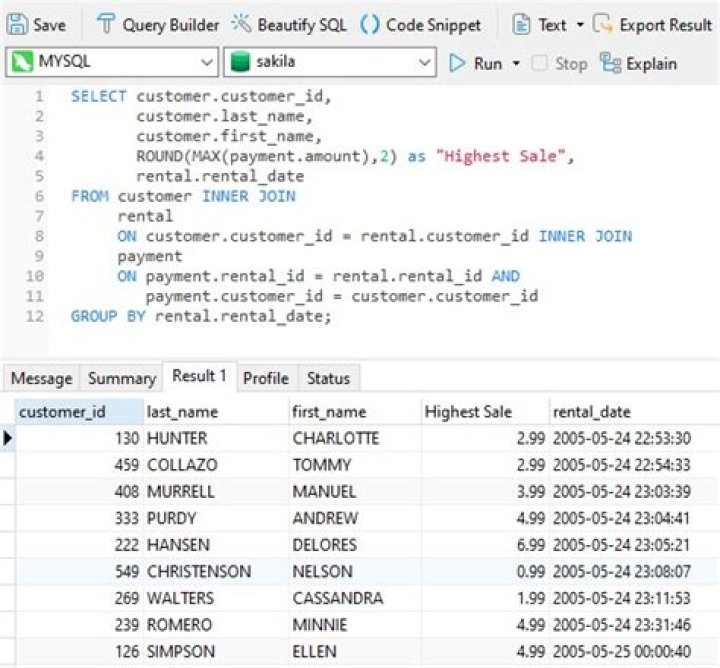This screenshot has width=720, height=668.
Task: Click the GROUP BY keyword on line 12
Action: (x=108, y=316)
